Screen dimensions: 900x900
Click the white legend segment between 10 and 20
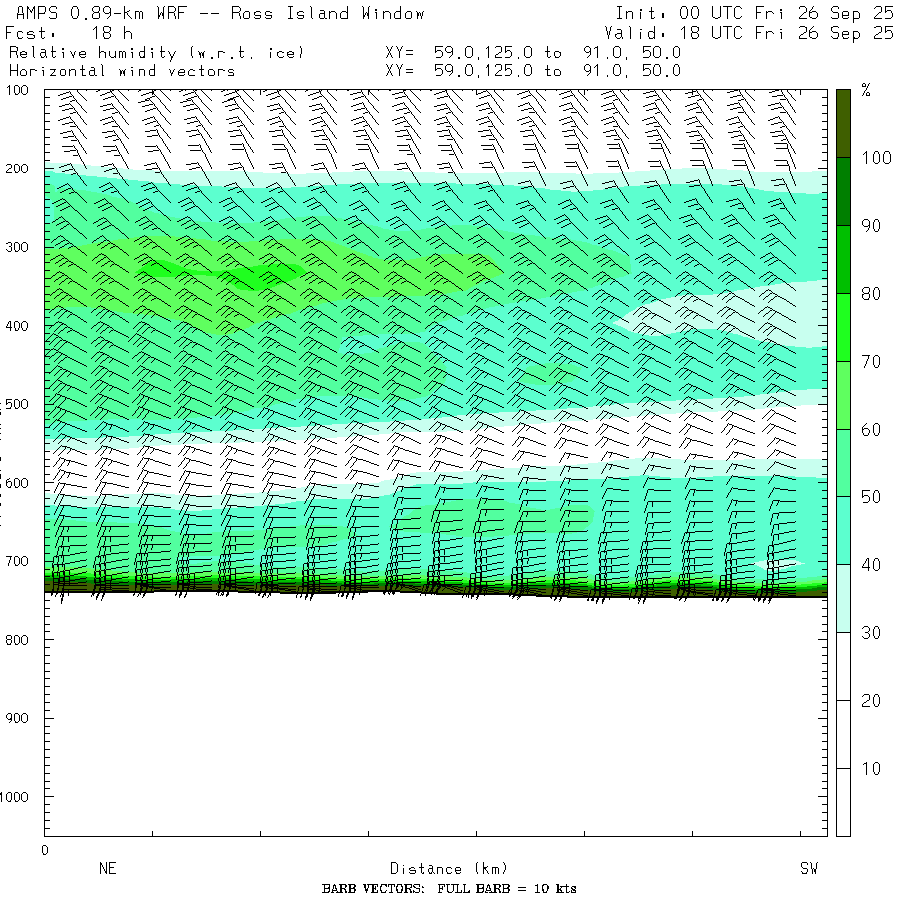[844, 734]
